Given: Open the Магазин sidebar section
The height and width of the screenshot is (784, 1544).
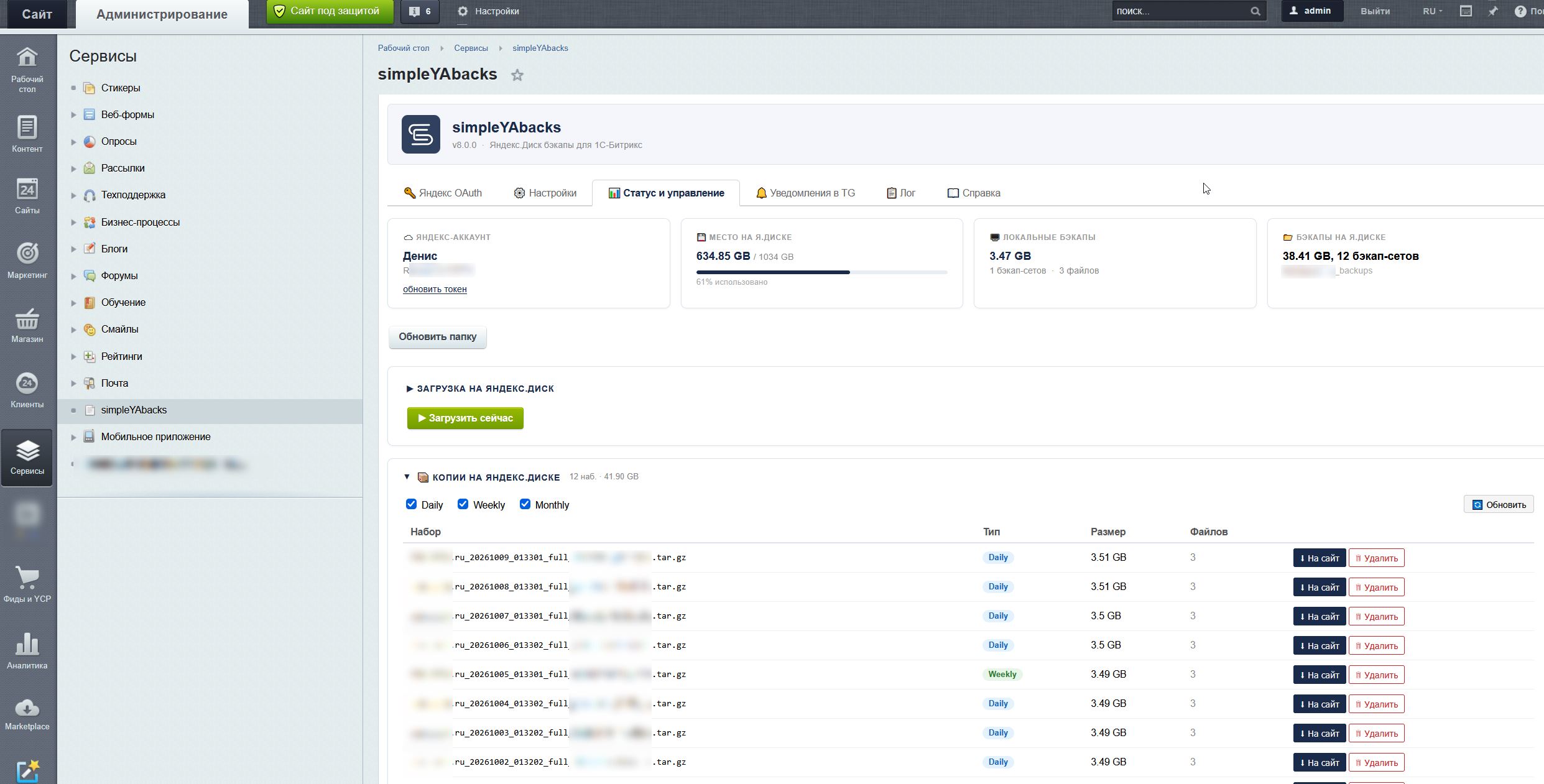Looking at the screenshot, I should click(x=27, y=325).
